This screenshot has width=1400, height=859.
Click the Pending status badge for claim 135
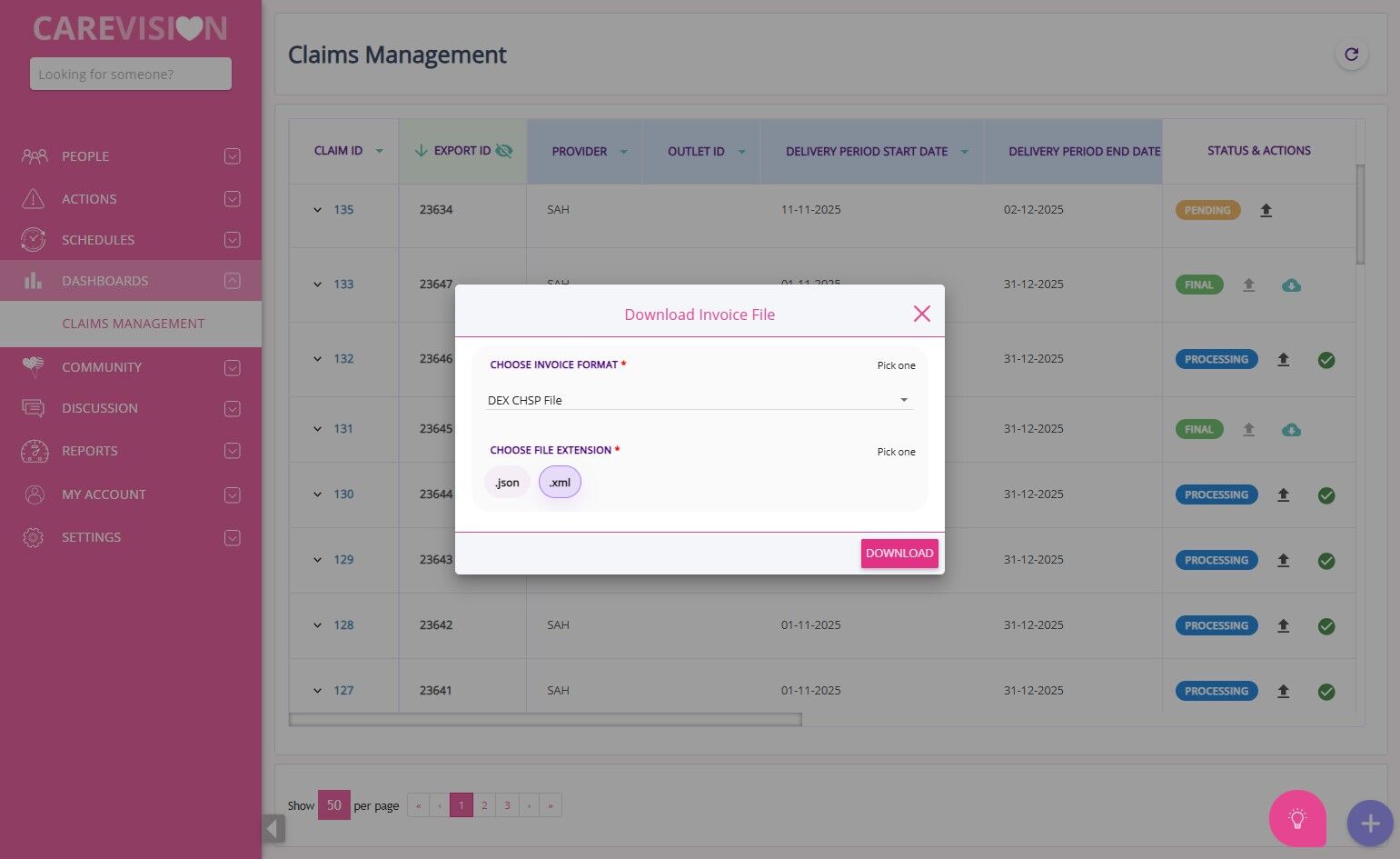[1207, 210]
